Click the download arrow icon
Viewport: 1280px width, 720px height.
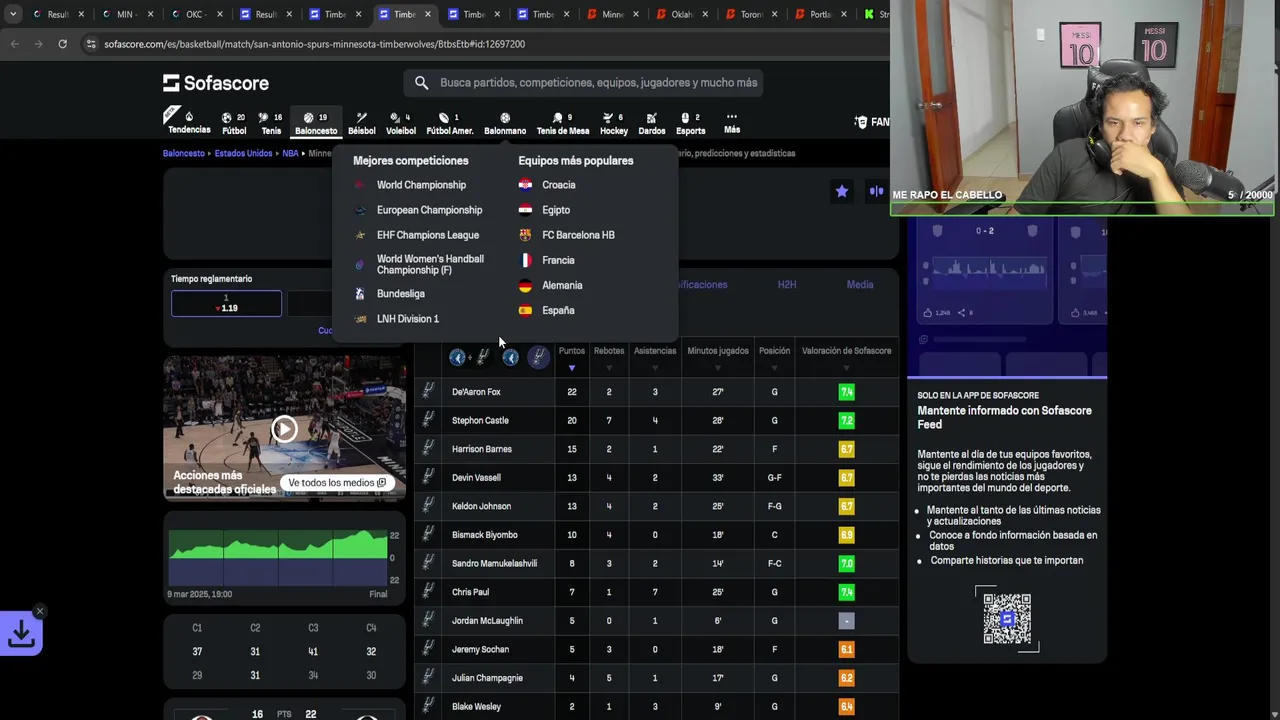21,634
